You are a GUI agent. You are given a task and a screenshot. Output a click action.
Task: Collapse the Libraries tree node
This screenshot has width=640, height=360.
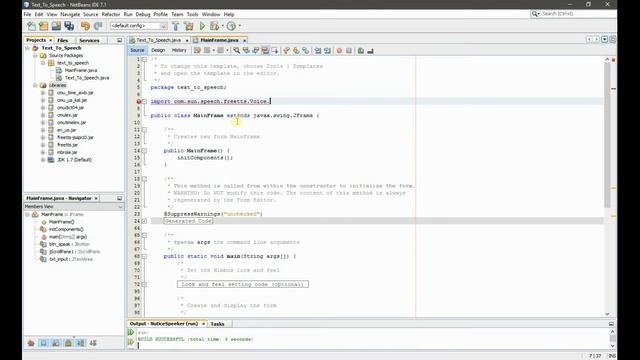pyautogui.click(x=36, y=85)
